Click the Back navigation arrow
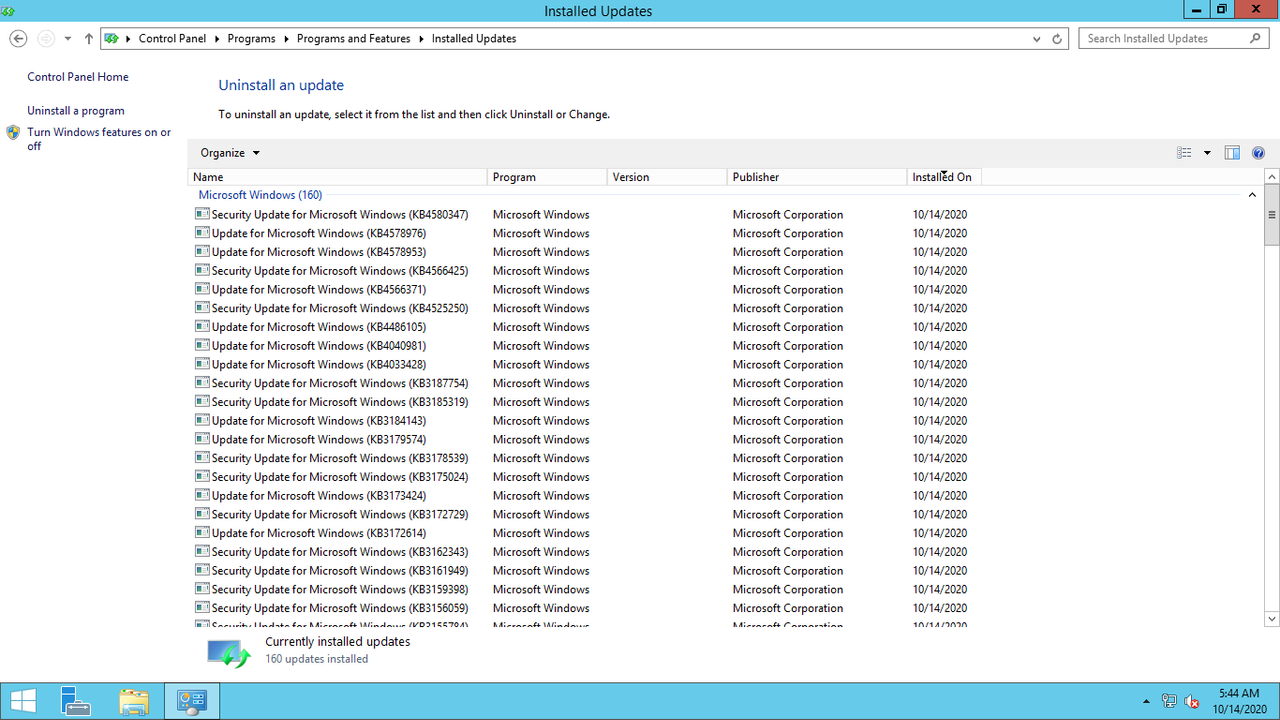Viewport: 1280px width, 720px height. [x=18, y=38]
